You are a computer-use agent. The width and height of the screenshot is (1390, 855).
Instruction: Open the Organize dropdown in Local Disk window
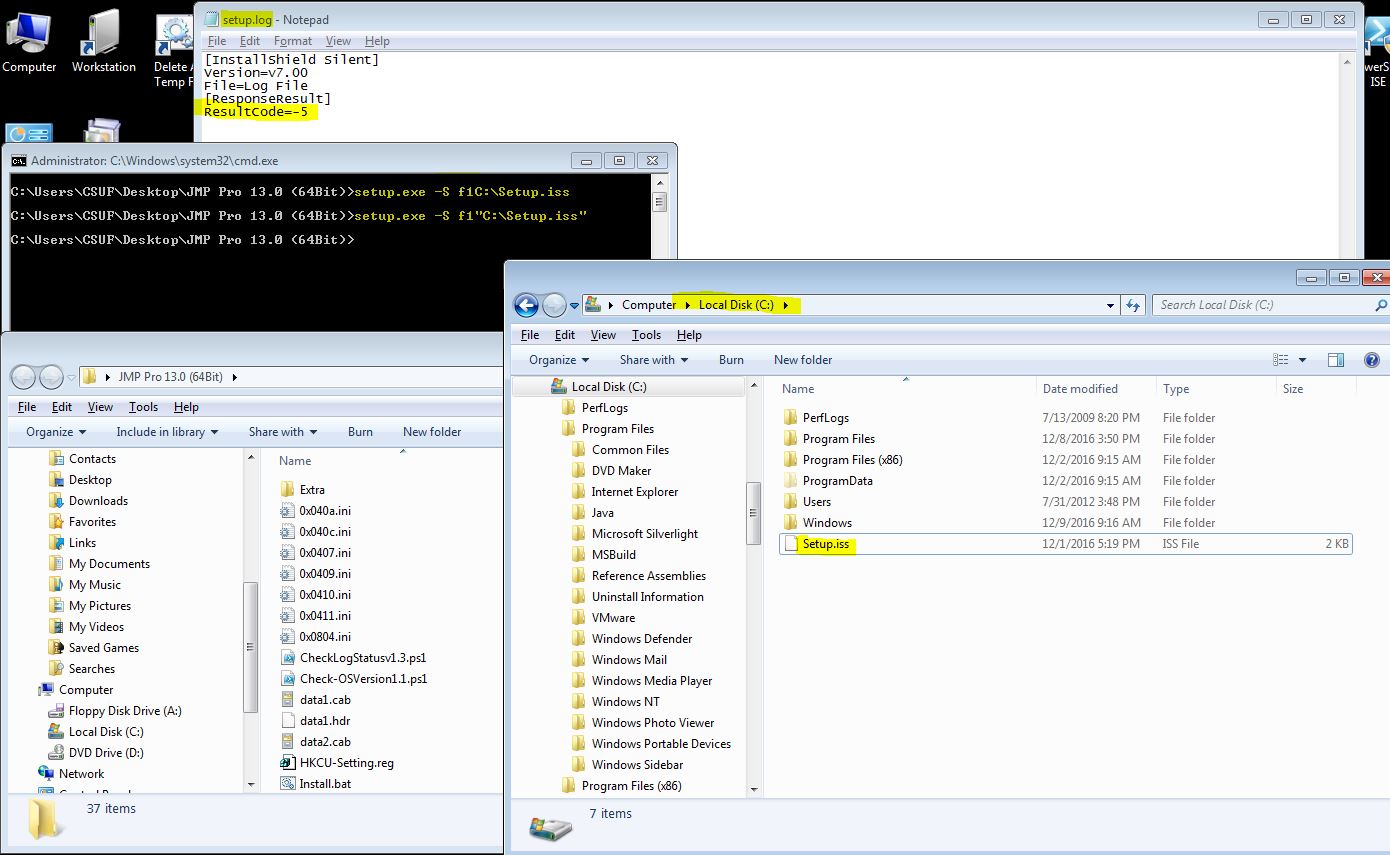(x=559, y=360)
